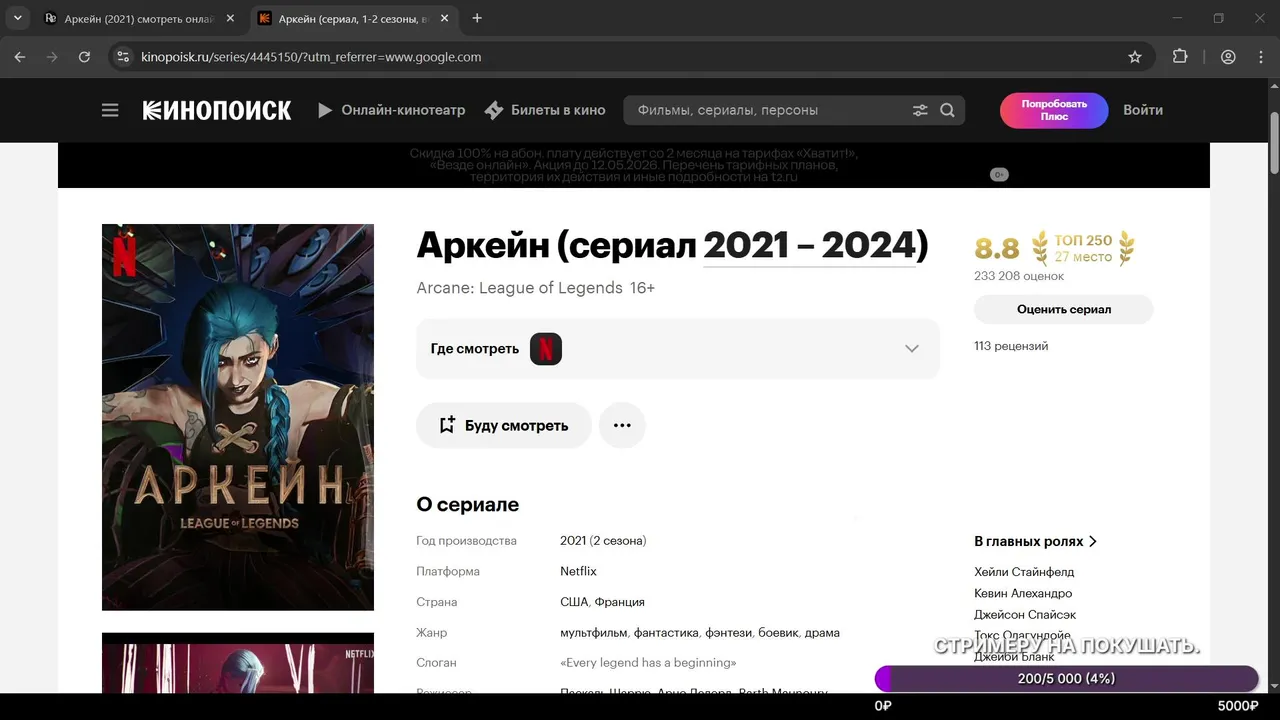Click the Arcane poster image

(x=238, y=417)
